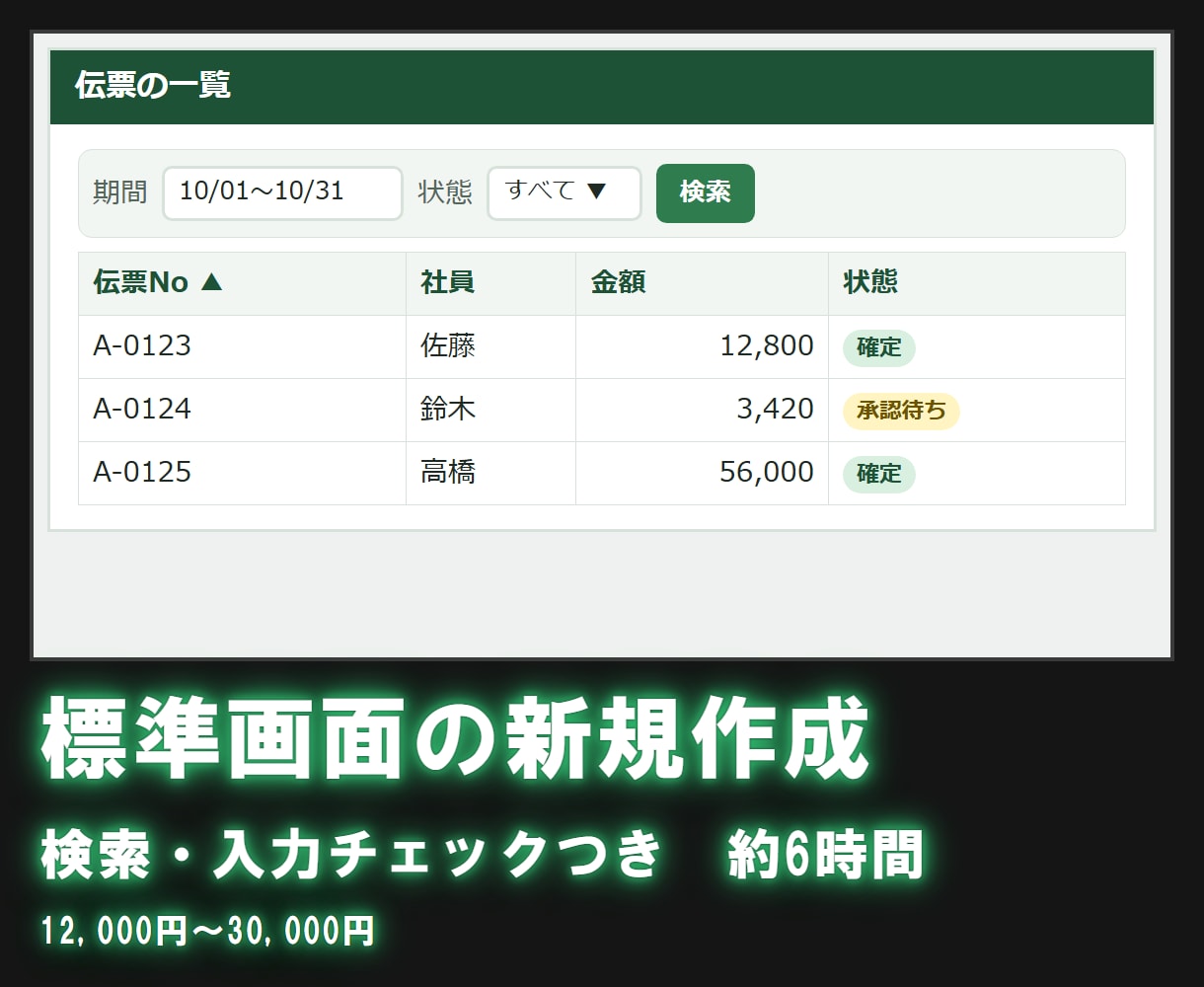
Task: Click the 状態 filter label
Action: (x=445, y=192)
